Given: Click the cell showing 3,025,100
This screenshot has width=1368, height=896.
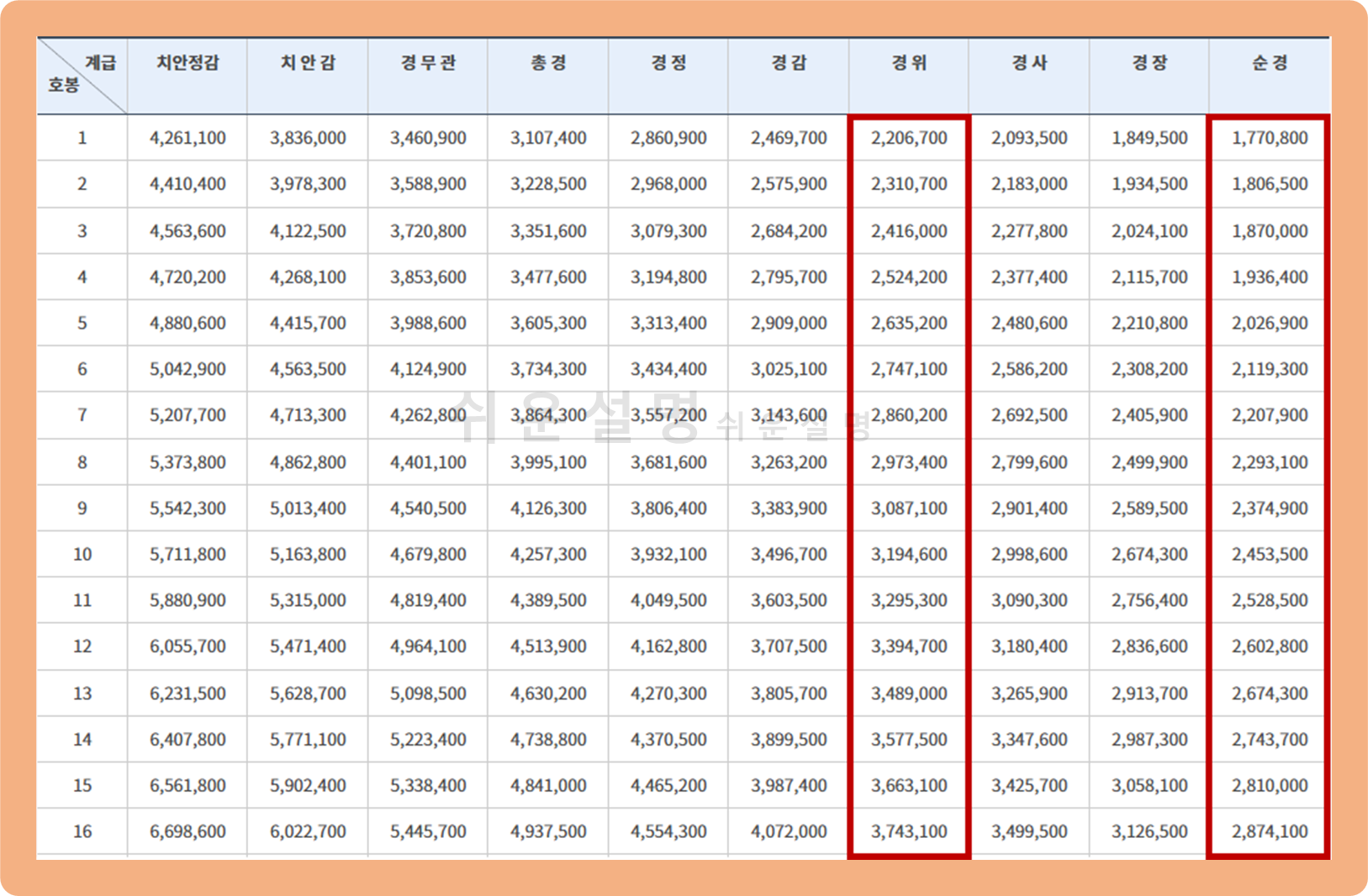Looking at the screenshot, I should coord(789,369).
